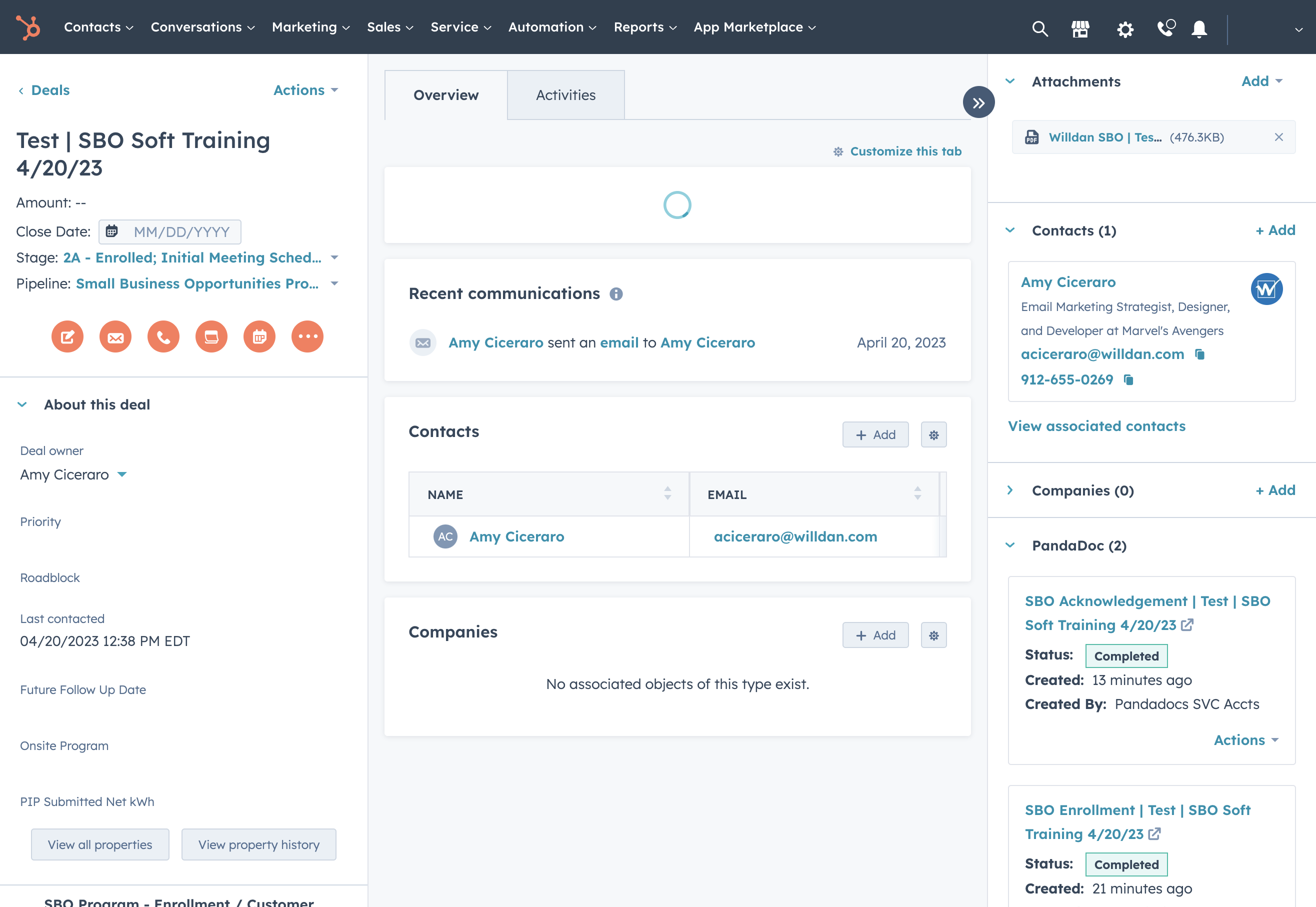The width and height of the screenshot is (1316, 907).
Task: Open the Automation menu
Action: pos(551,27)
